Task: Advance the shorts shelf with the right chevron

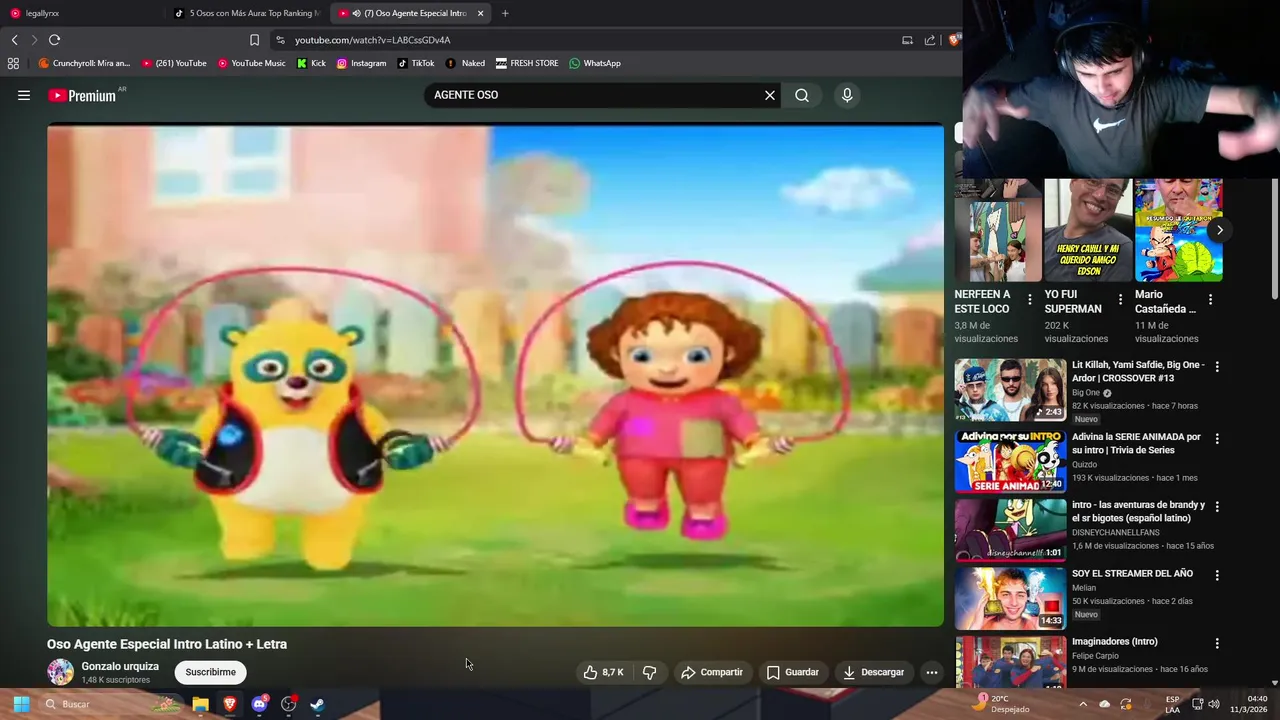Action: tap(1219, 230)
